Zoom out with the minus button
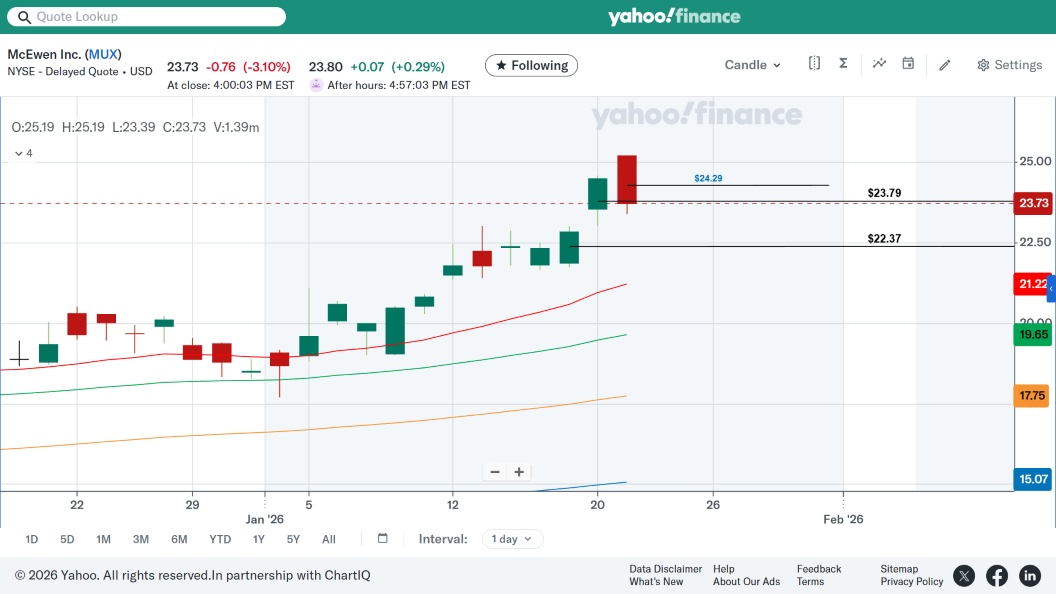1056x594 pixels. pos(495,472)
